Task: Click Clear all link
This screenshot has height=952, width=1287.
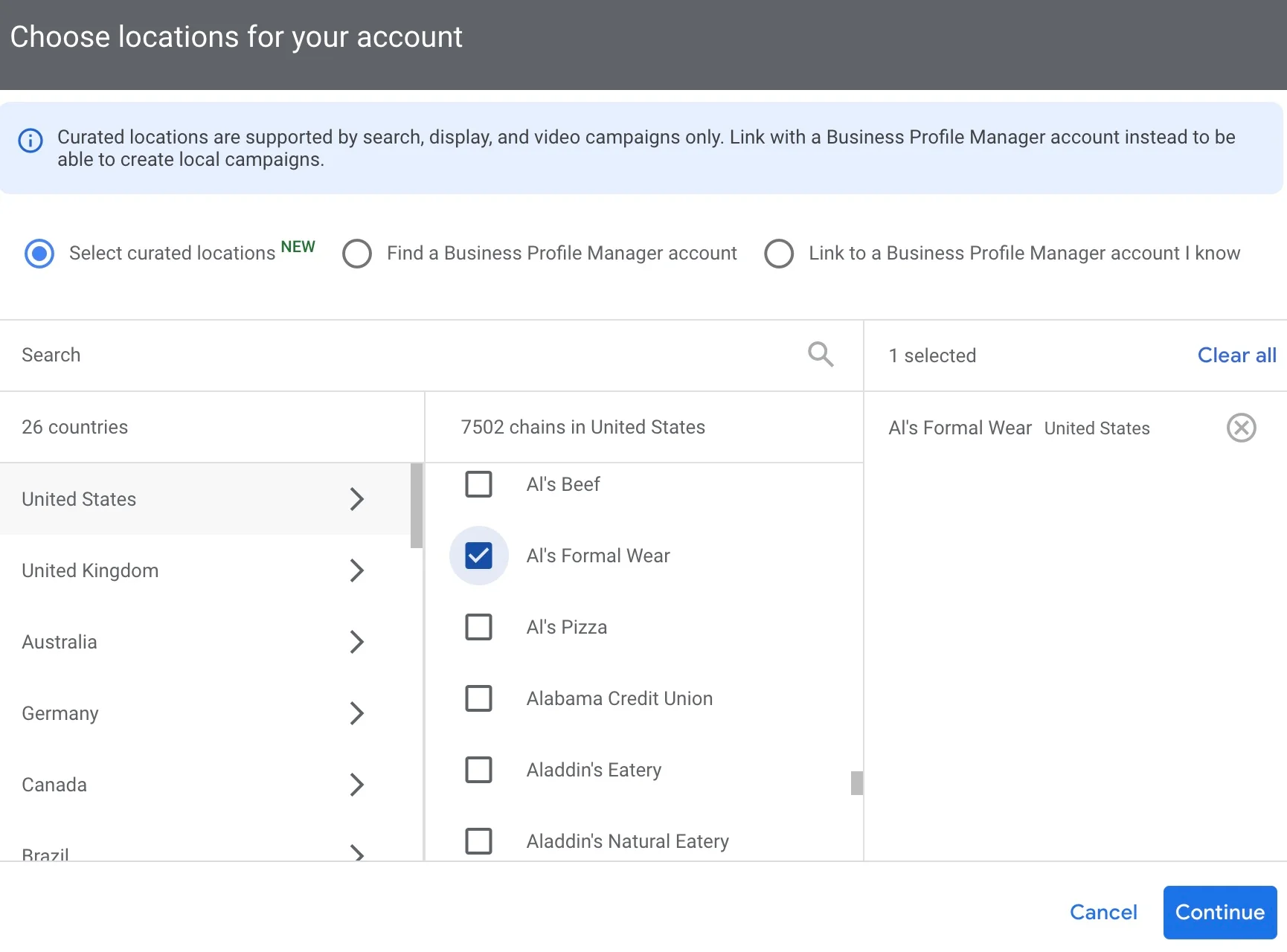Action: pyautogui.click(x=1236, y=356)
